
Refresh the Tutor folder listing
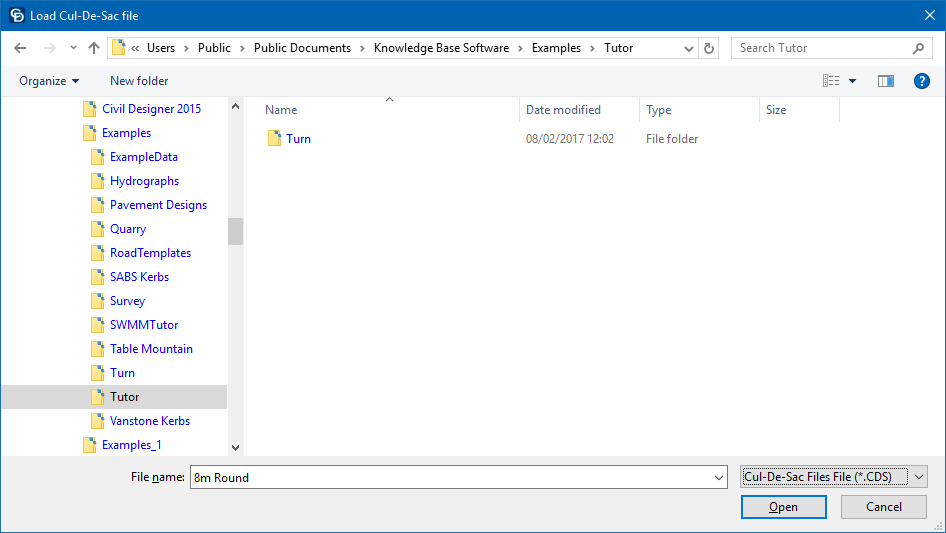710,48
